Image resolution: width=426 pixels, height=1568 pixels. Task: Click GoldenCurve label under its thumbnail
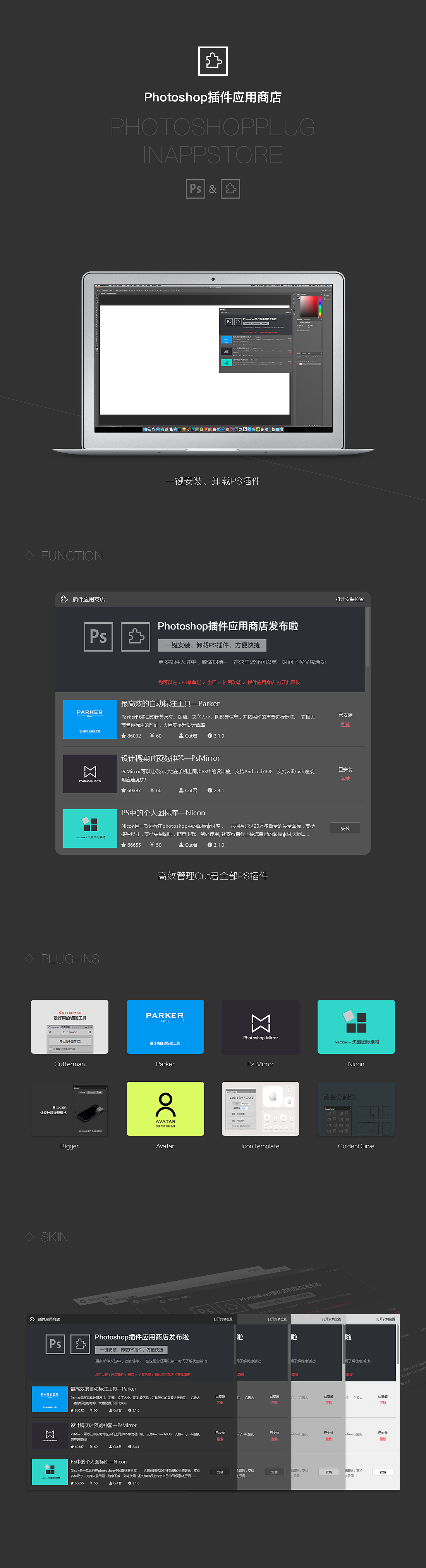356,1147
